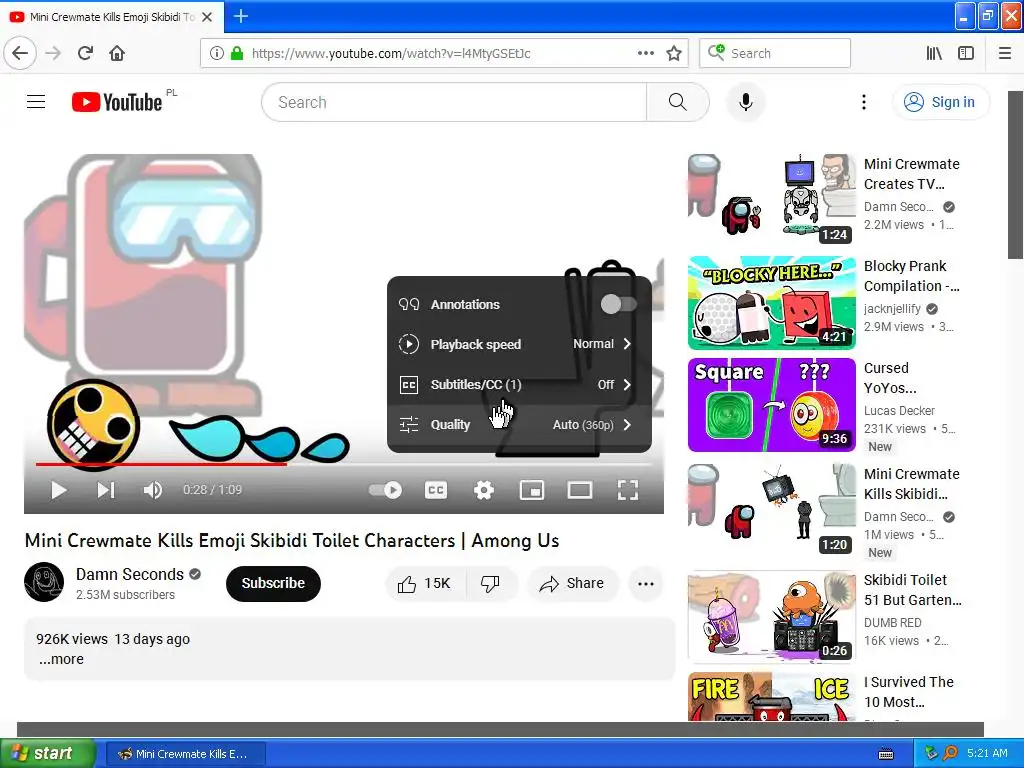Viewport: 1024px width, 768px height.
Task: Expand Quality via Auto (360p) chevron
Action: (627, 424)
